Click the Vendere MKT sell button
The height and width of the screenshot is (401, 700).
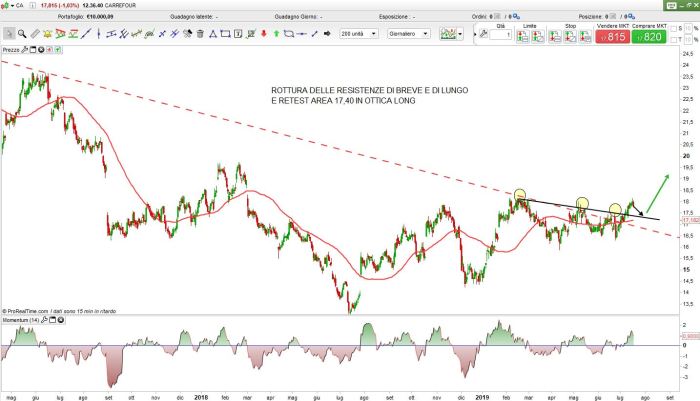pyautogui.click(x=614, y=36)
